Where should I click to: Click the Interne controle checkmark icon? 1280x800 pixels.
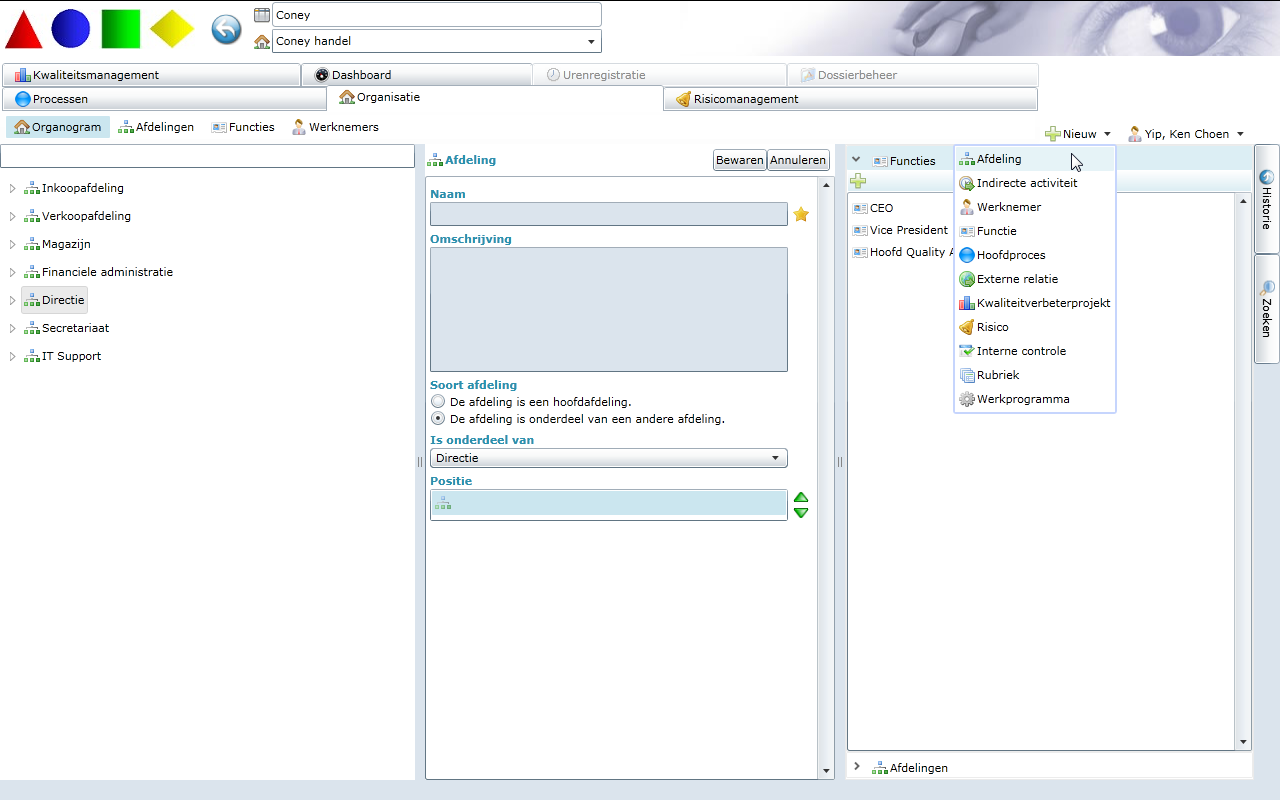click(967, 351)
